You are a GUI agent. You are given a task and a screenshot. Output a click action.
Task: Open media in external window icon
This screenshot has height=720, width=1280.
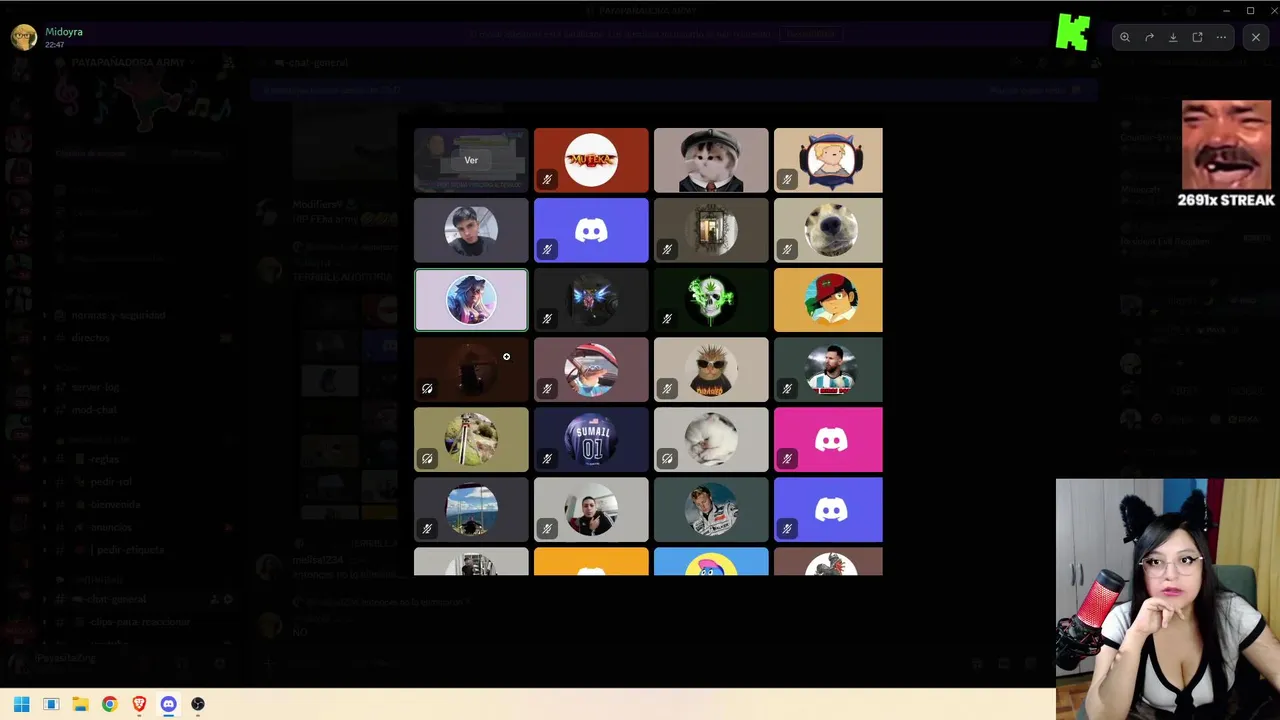[1197, 37]
